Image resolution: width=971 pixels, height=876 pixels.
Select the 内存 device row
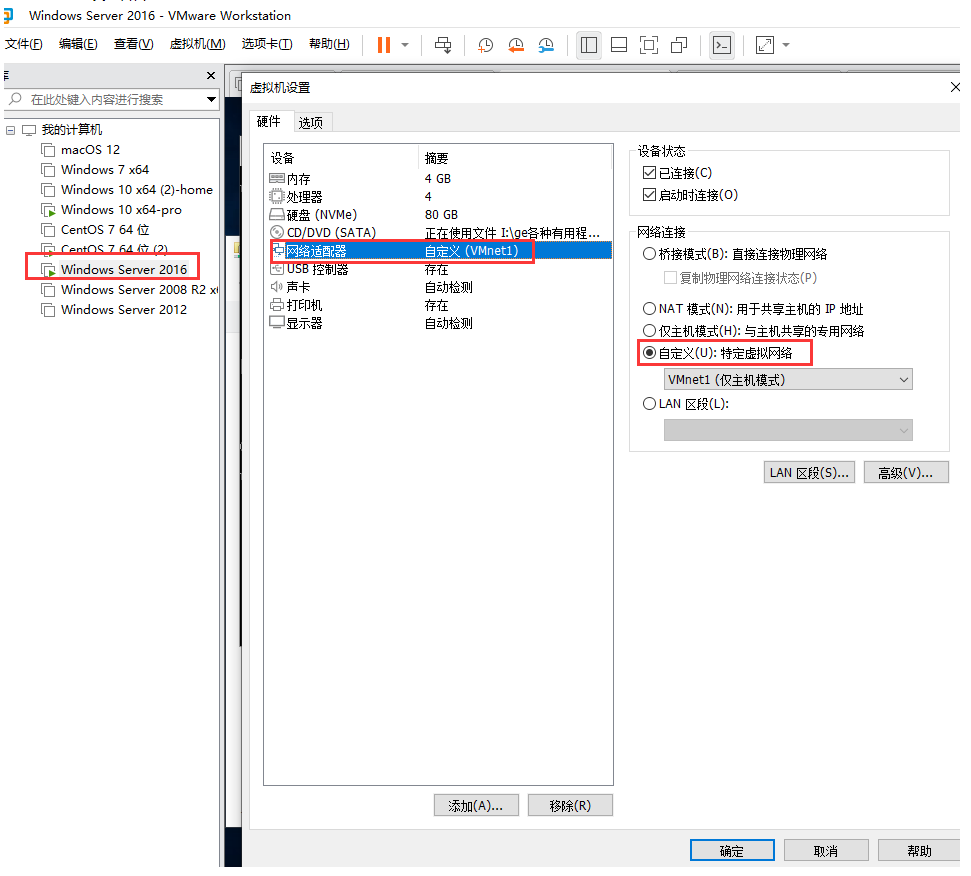440,179
